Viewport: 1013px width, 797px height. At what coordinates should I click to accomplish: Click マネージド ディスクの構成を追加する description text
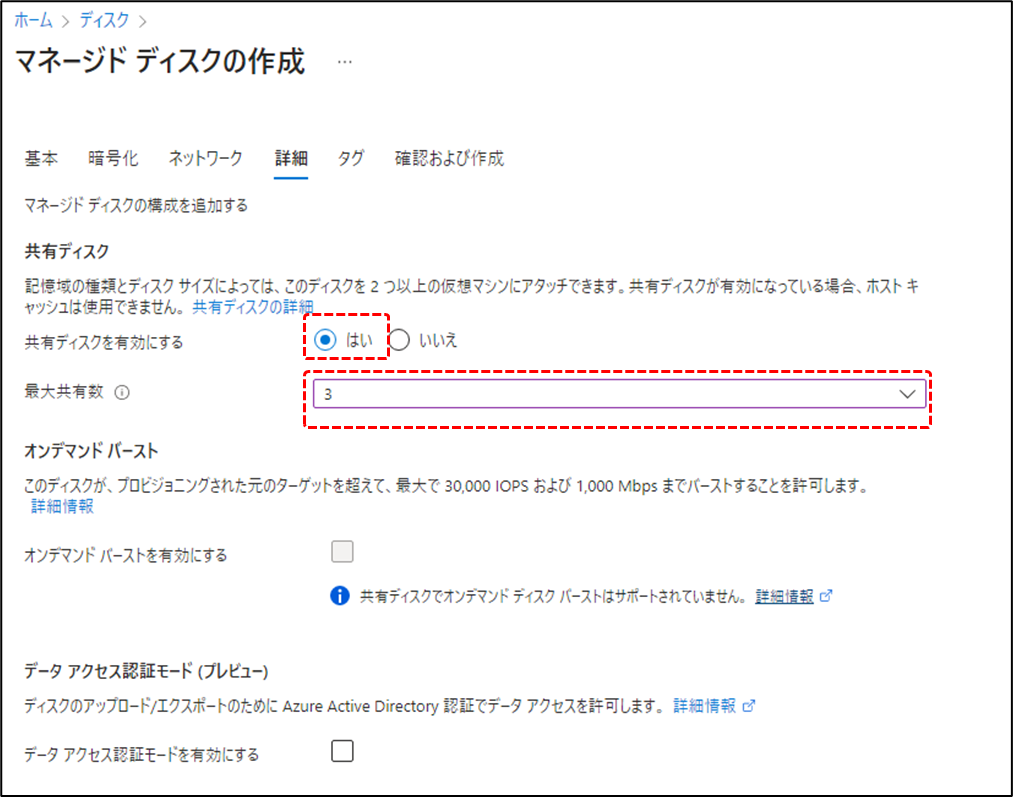click(136, 205)
